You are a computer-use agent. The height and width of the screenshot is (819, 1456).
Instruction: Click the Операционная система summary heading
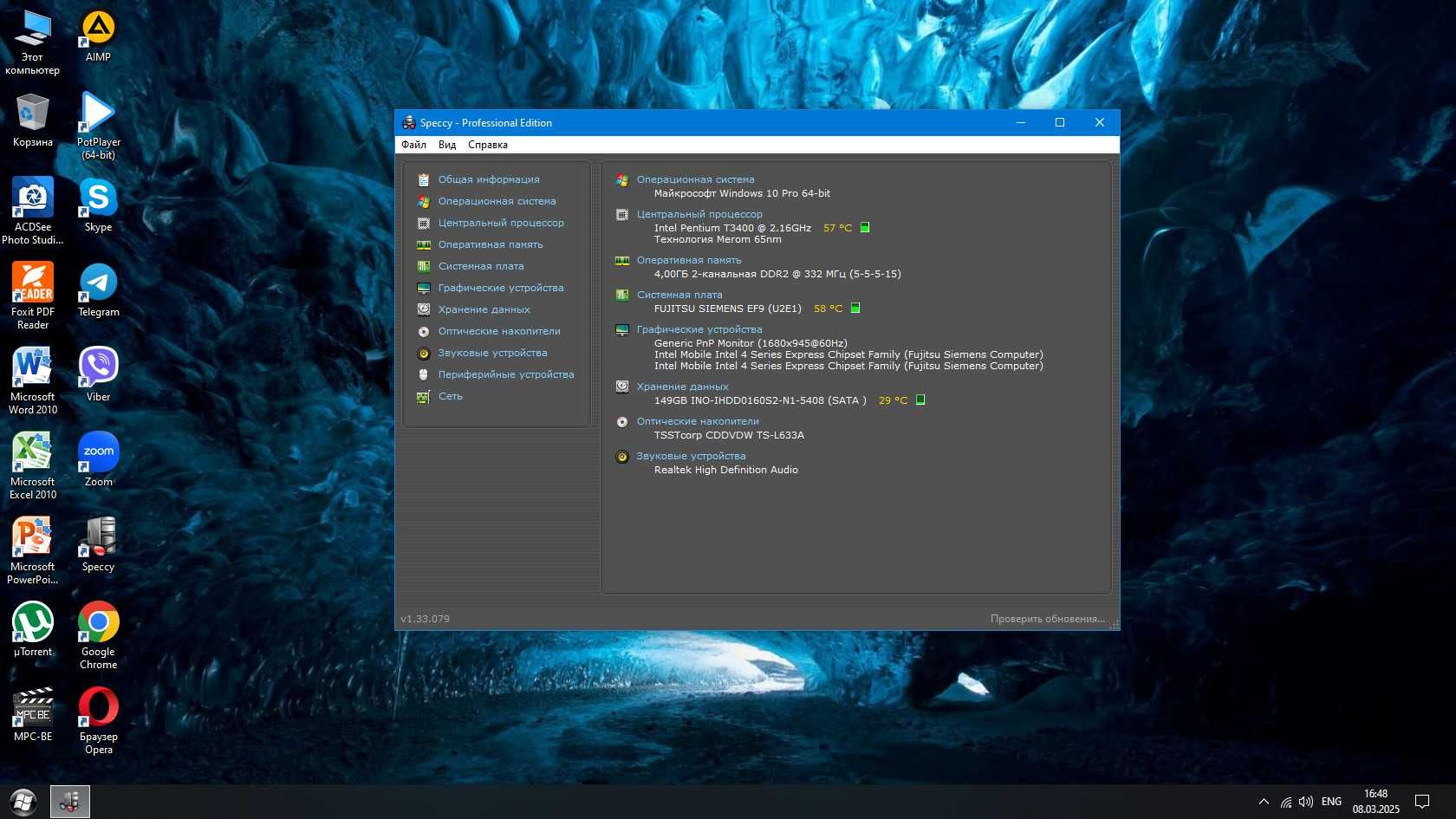click(x=695, y=179)
